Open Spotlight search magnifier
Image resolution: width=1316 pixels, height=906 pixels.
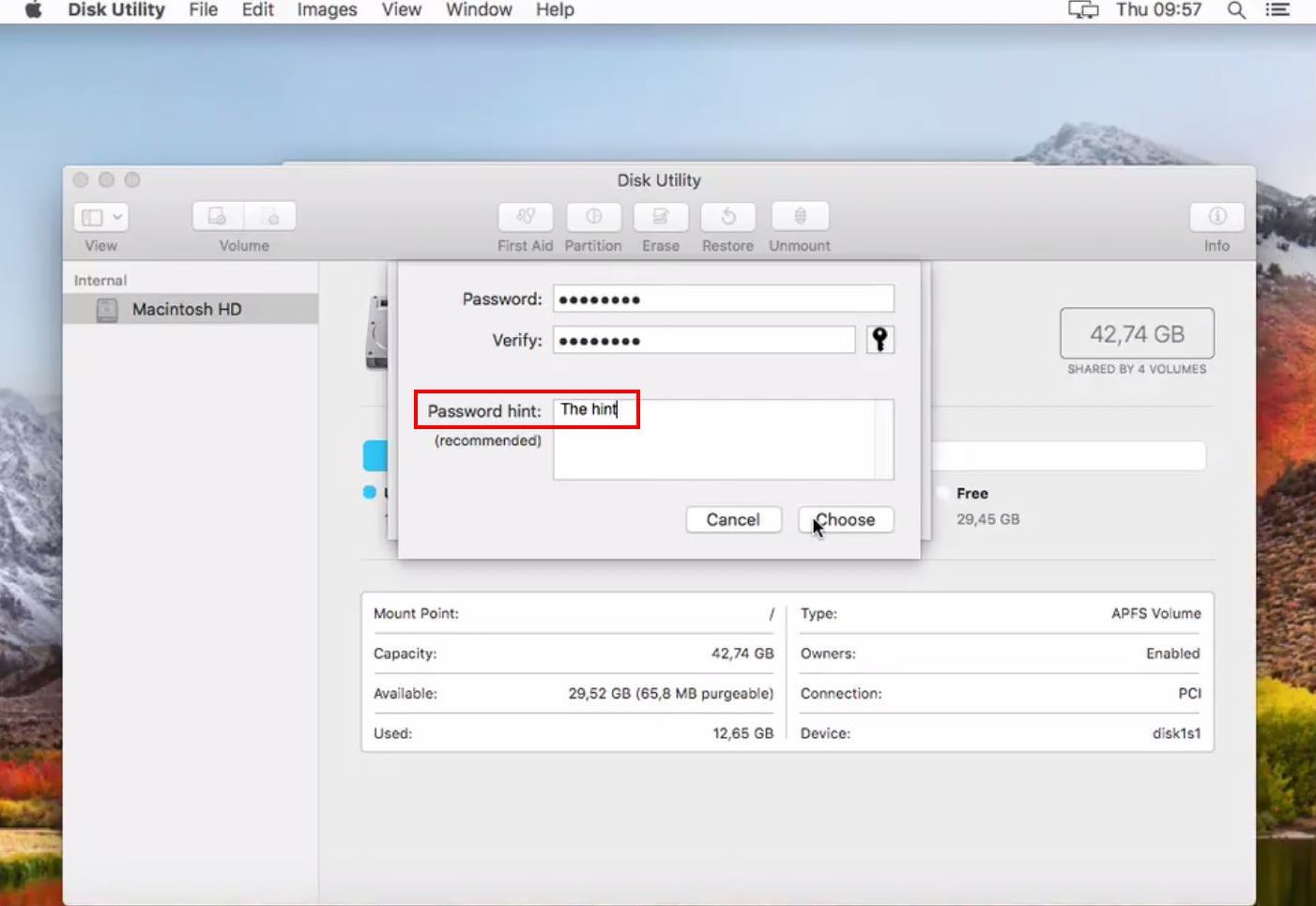[1237, 10]
